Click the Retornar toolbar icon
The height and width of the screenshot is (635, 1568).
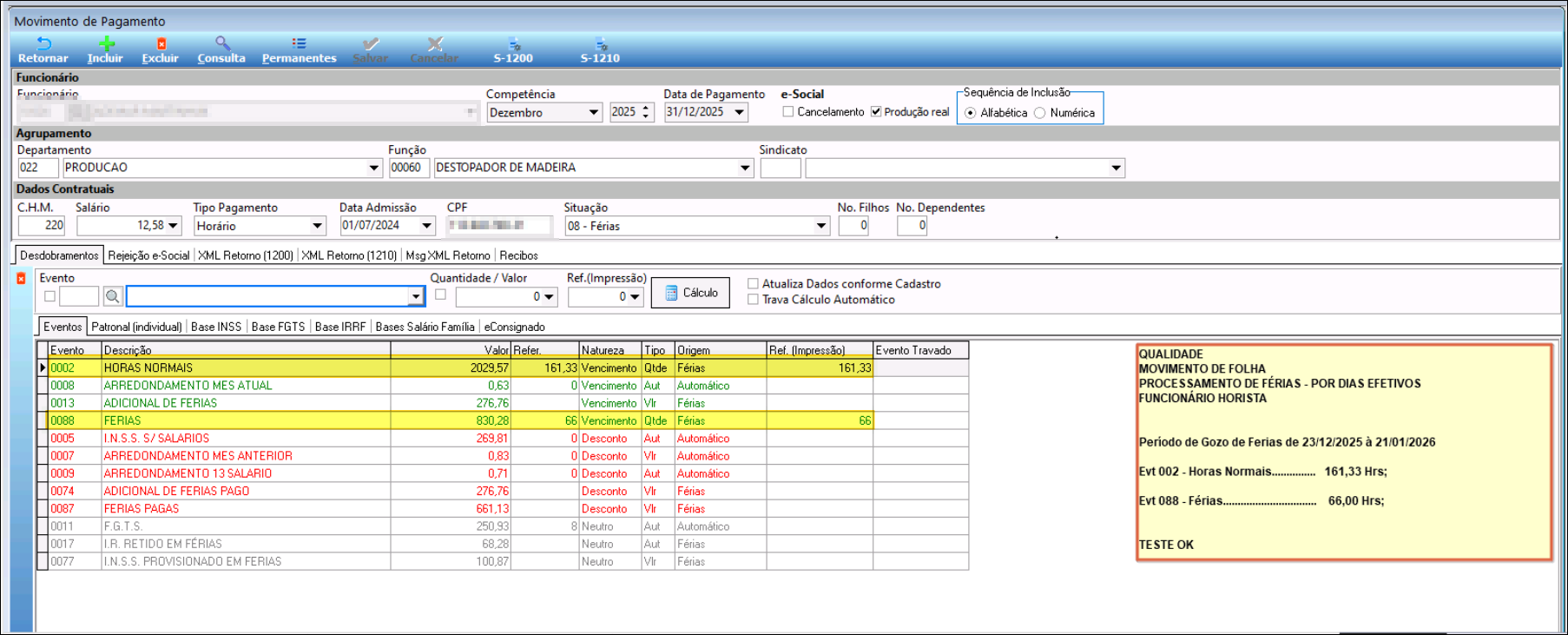[43, 43]
